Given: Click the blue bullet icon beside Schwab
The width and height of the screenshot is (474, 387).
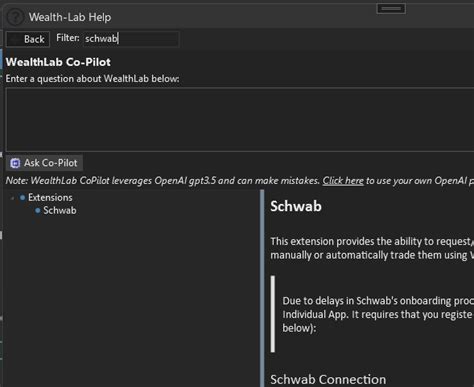Looking at the screenshot, I should (38, 211).
